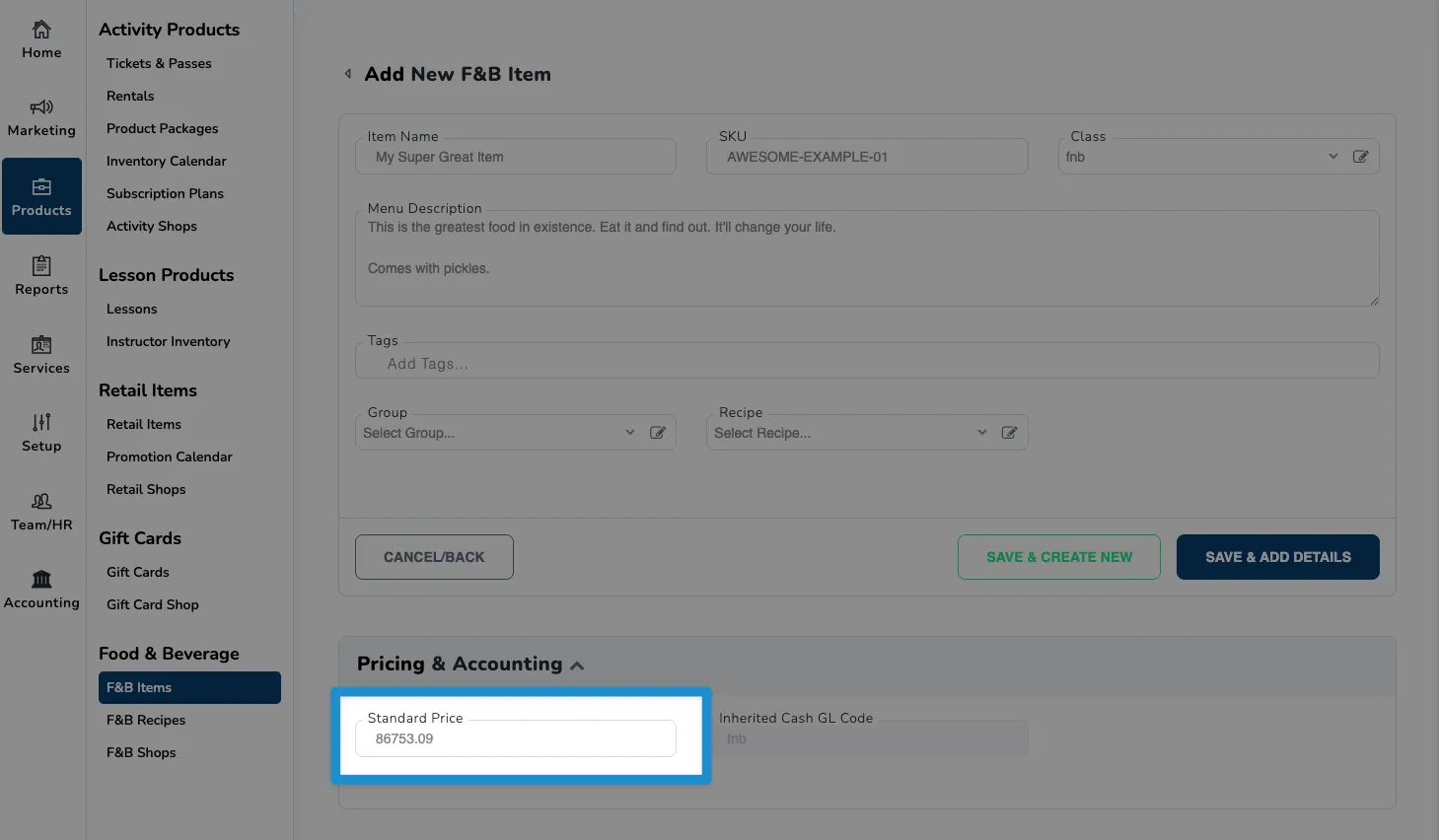Click the edit icon beside Recipe dropdown
This screenshot has height=840, width=1439.
(1009, 433)
